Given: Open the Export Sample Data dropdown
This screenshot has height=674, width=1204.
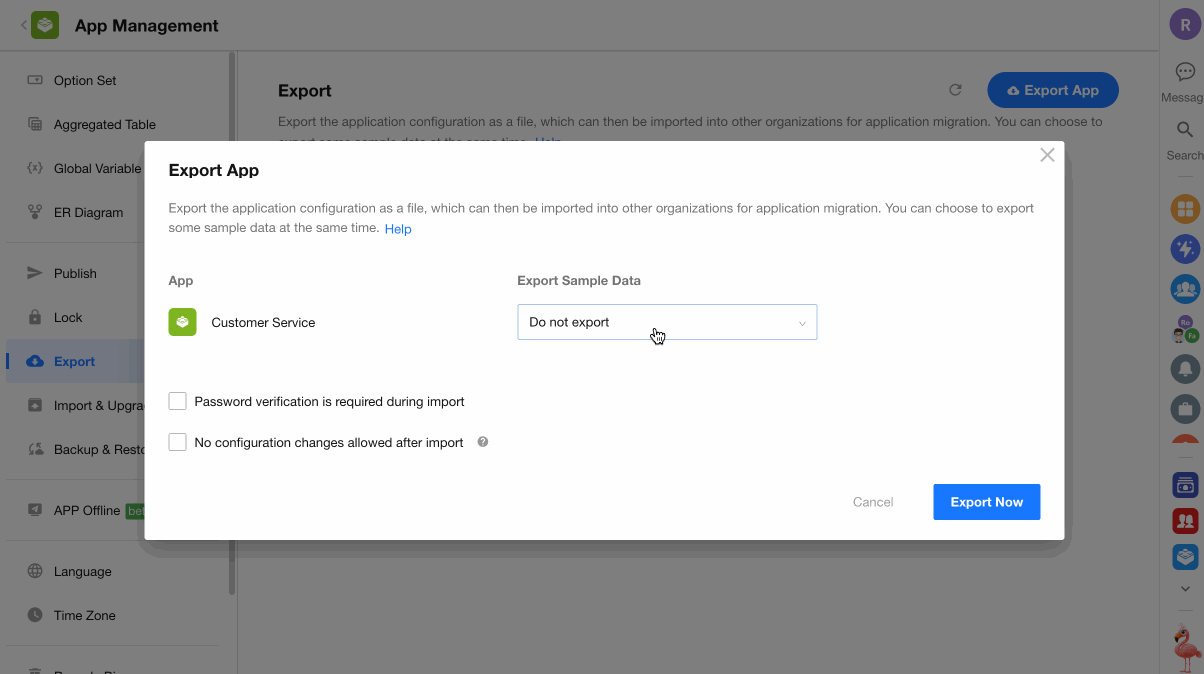Looking at the screenshot, I should (667, 322).
